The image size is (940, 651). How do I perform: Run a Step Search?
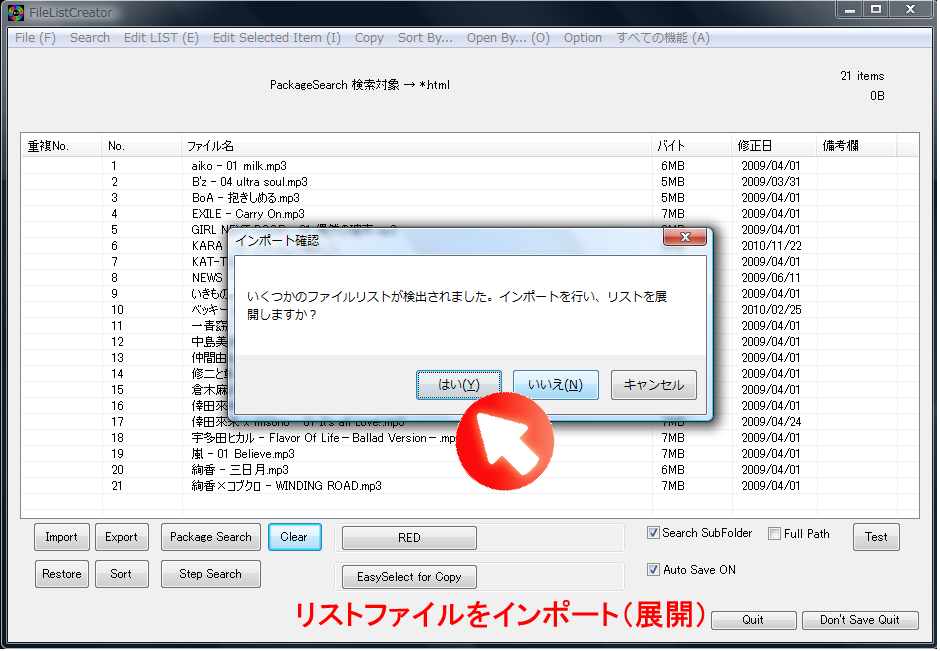pos(210,573)
